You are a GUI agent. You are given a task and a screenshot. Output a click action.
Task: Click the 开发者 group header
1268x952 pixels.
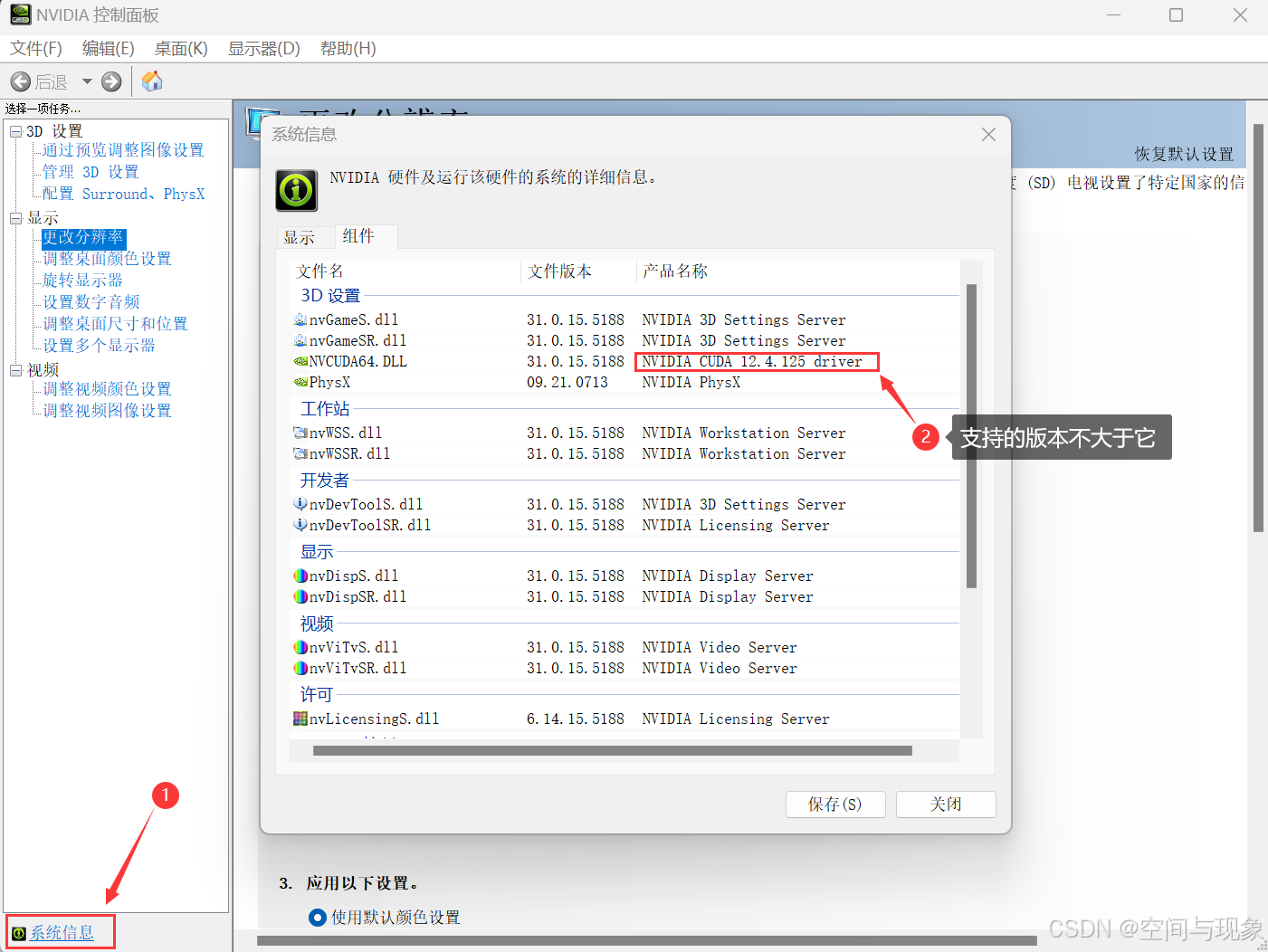325,481
